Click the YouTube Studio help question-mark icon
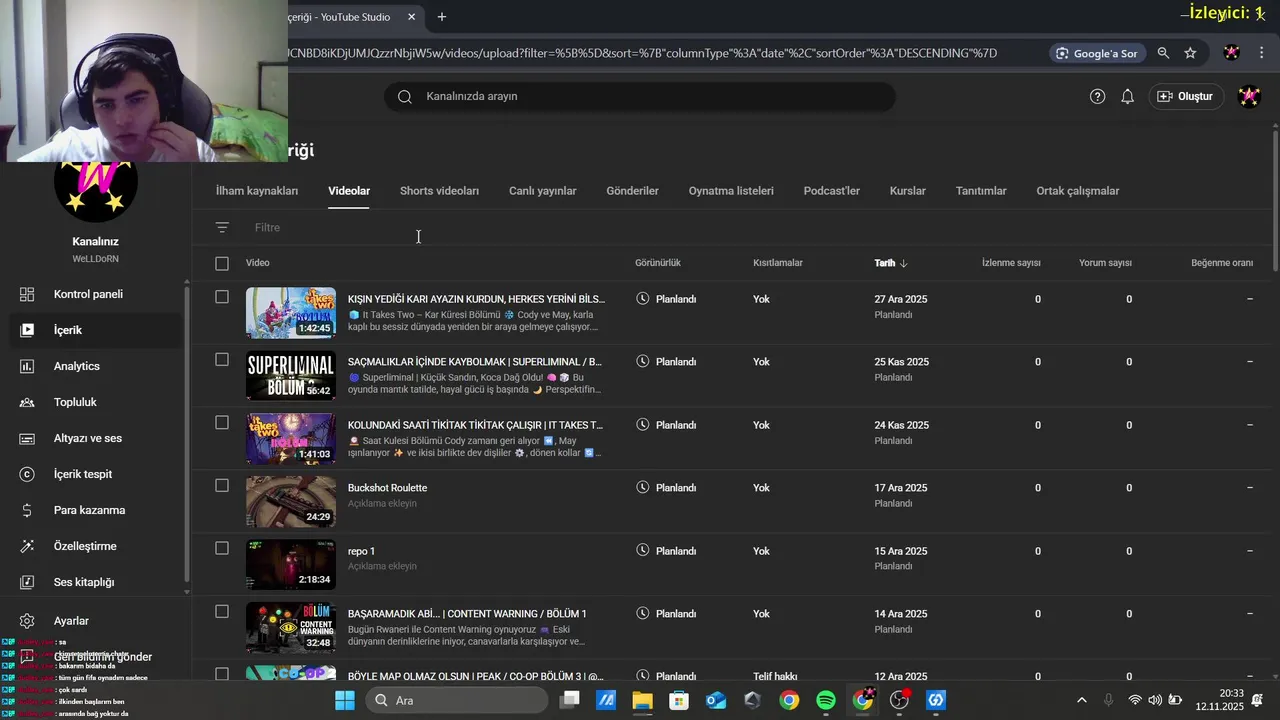 (x=1097, y=97)
